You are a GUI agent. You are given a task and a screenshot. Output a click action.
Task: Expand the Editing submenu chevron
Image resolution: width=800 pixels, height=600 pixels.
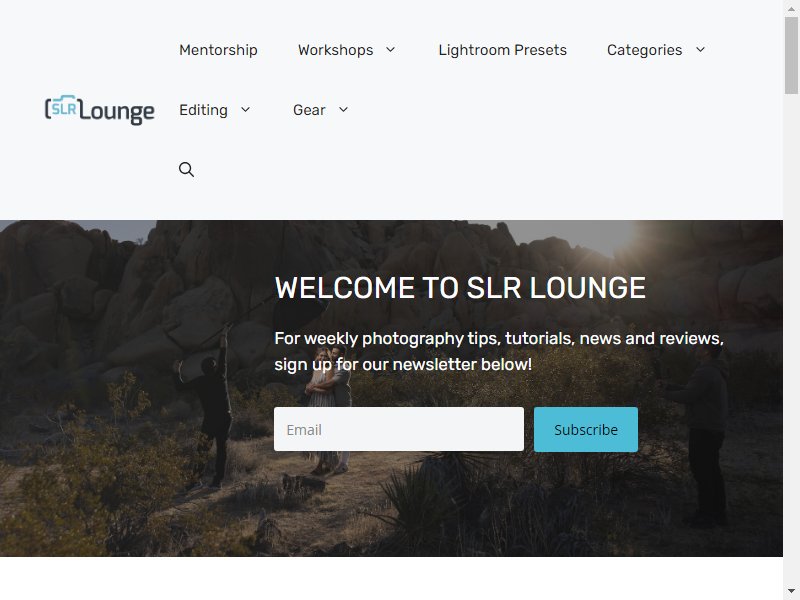click(245, 110)
